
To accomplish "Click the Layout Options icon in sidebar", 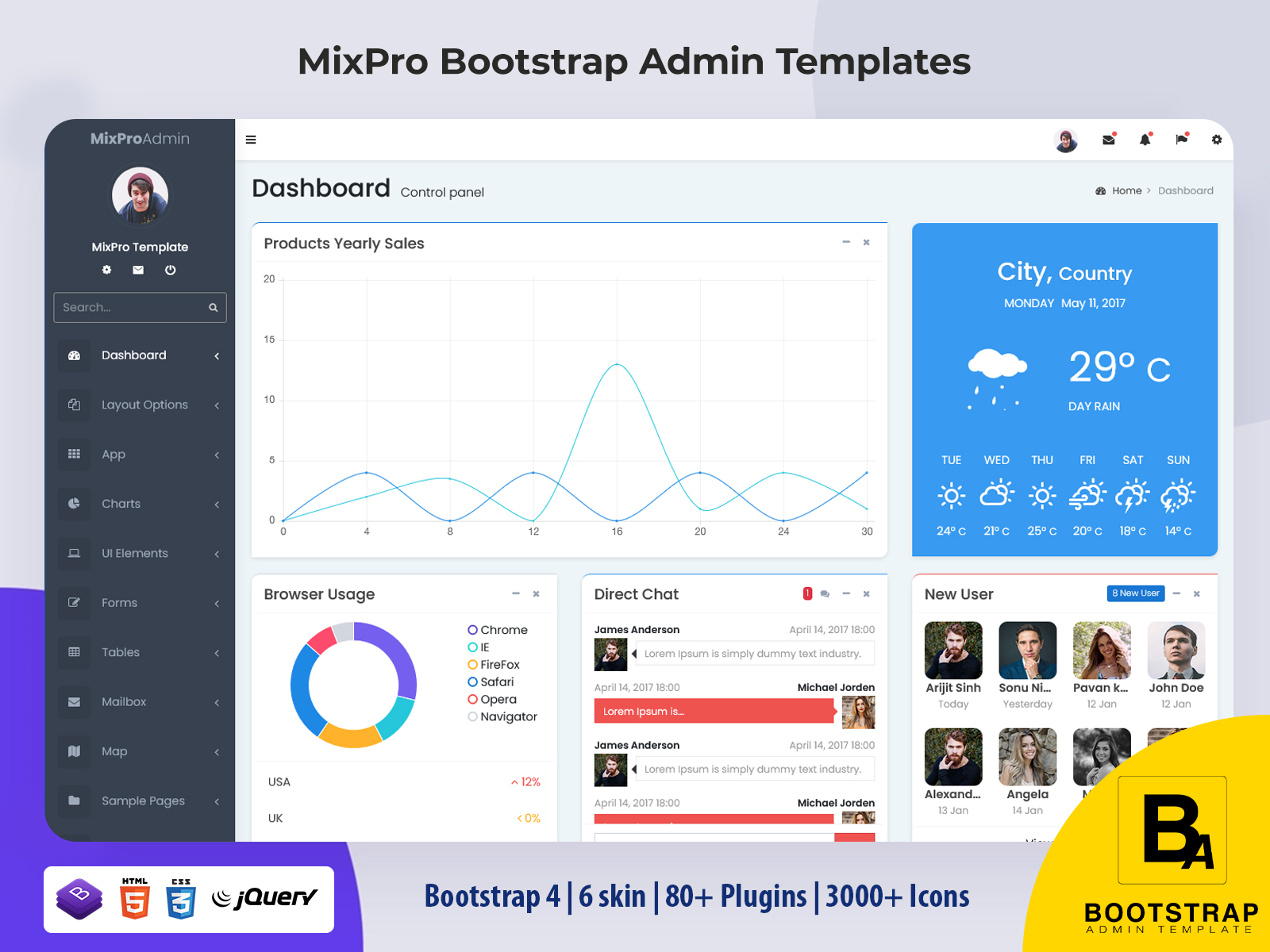I will click(x=74, y=405).
